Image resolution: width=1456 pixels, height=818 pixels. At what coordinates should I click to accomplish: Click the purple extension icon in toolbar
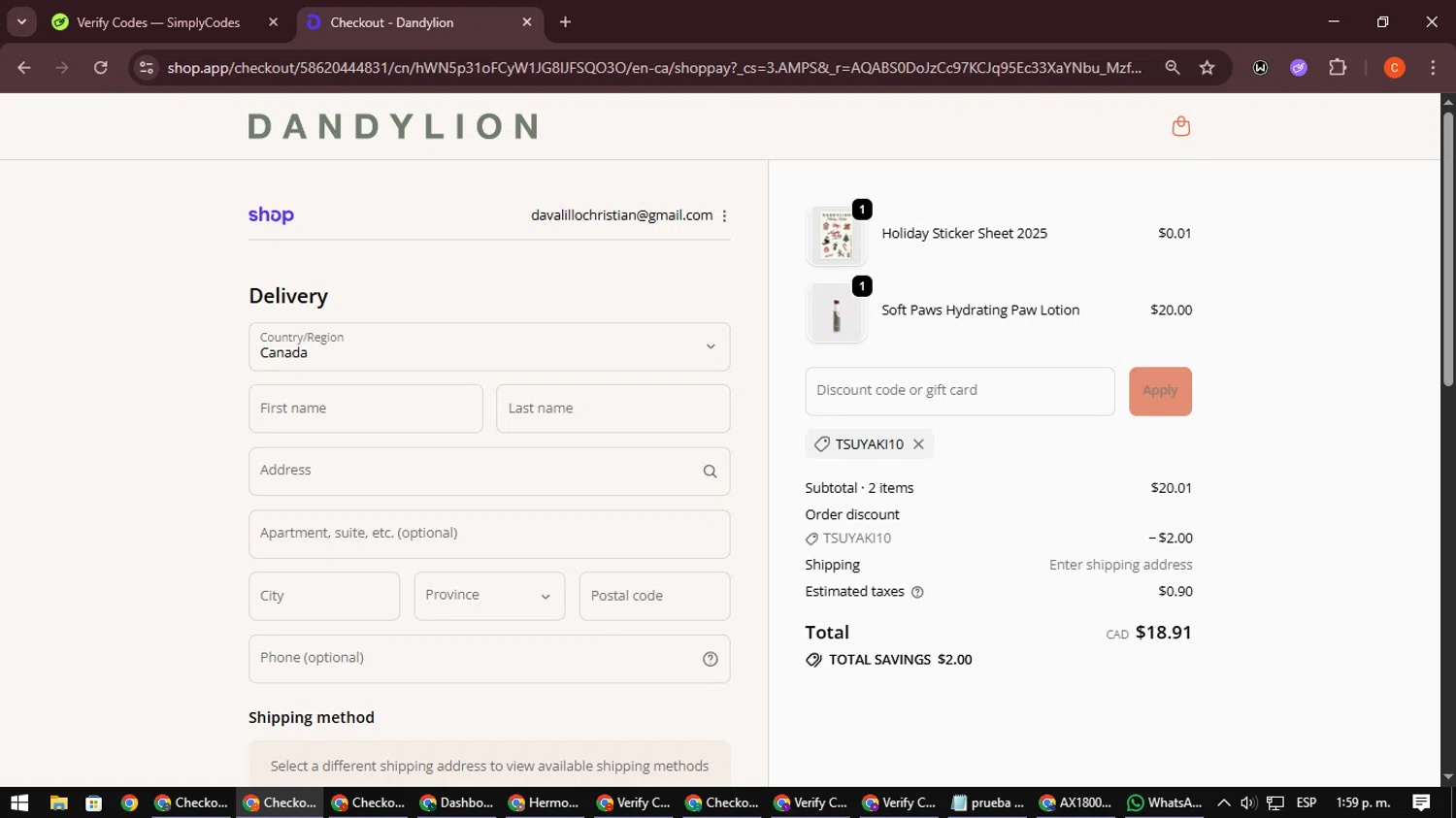click(x=1299, y=68)
